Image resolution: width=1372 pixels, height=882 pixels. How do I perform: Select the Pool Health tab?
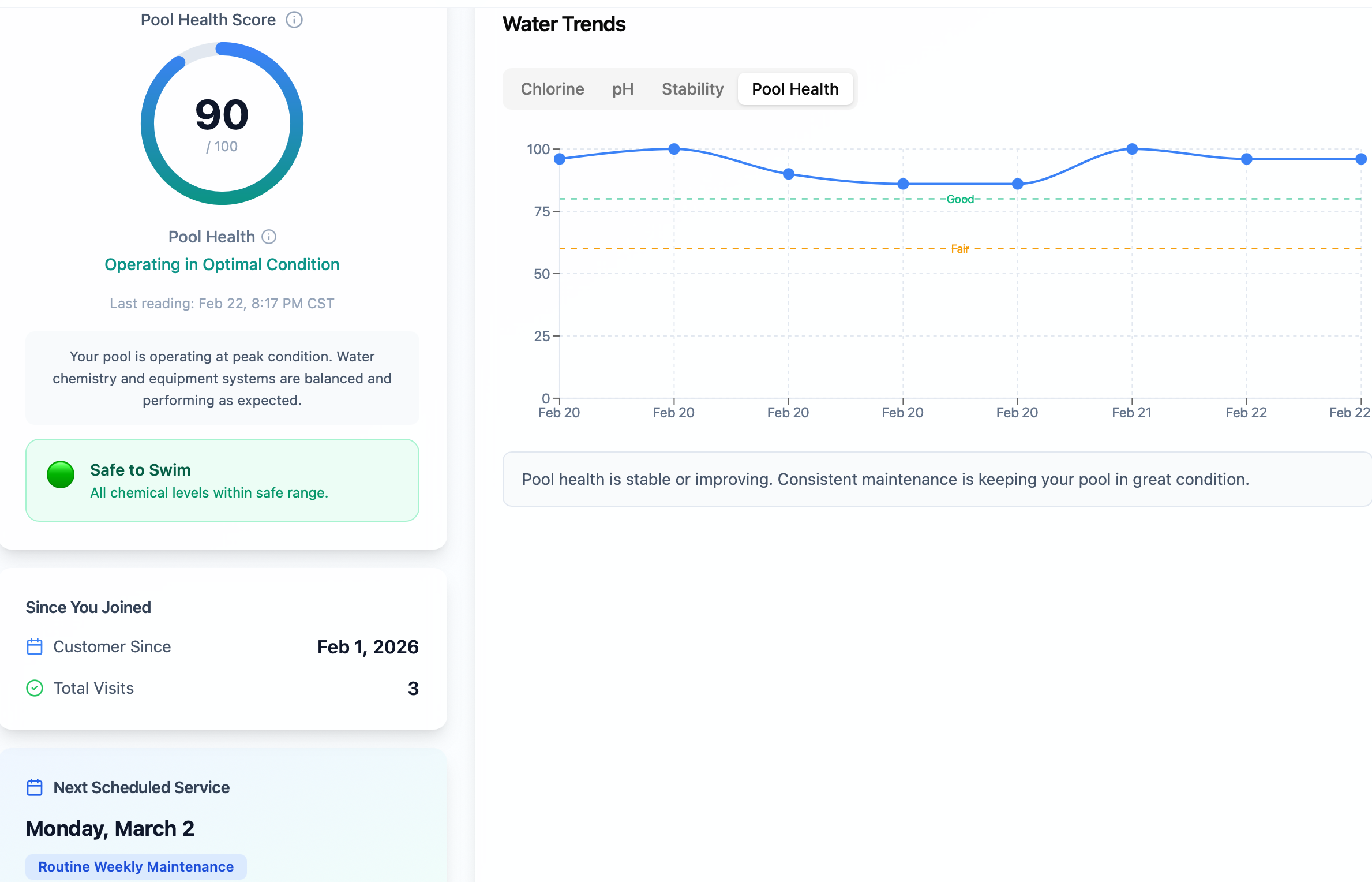[795, 89]
